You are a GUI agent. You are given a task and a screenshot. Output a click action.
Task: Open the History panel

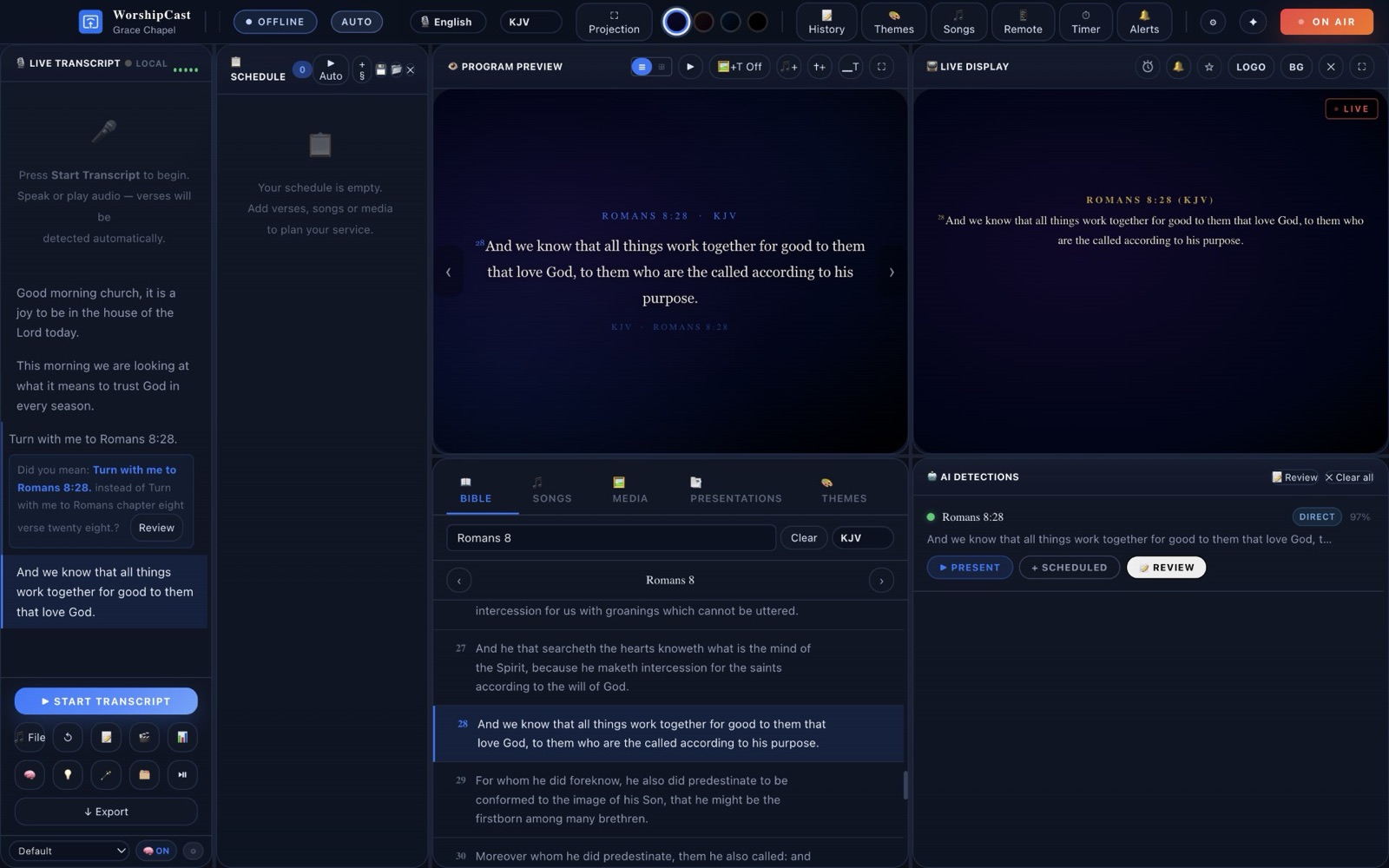826,22
